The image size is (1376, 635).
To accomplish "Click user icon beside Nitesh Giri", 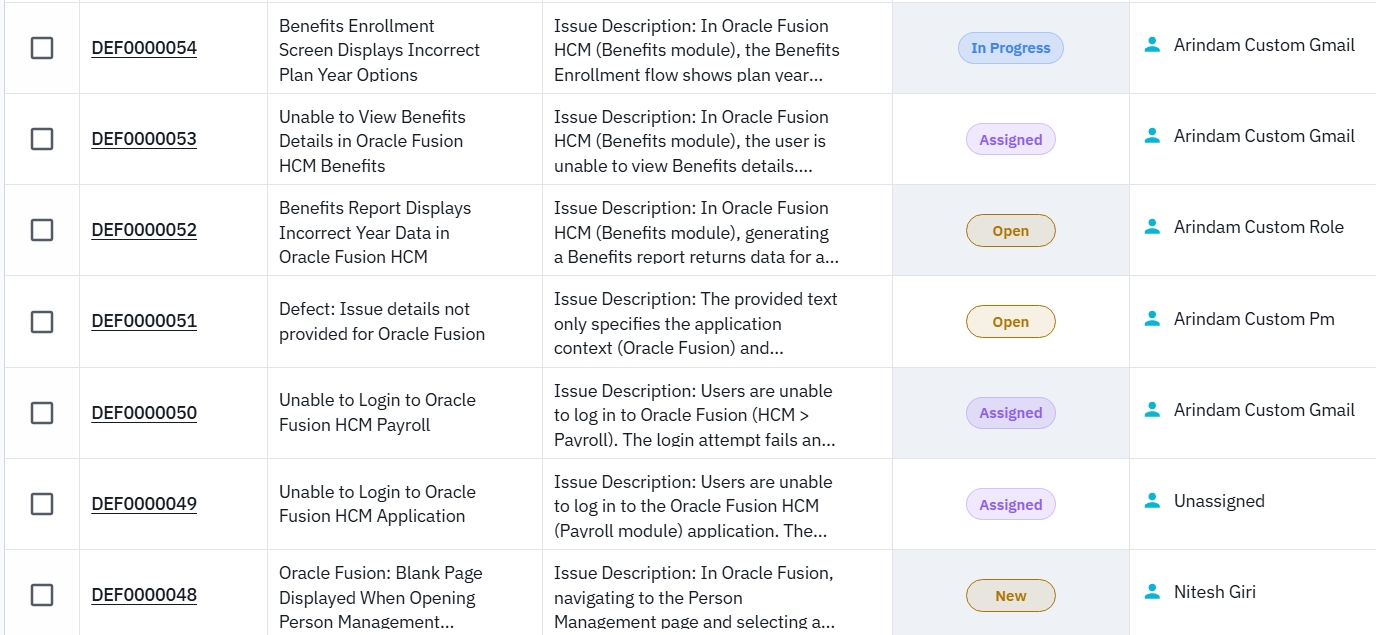I will coord(1152,591).
